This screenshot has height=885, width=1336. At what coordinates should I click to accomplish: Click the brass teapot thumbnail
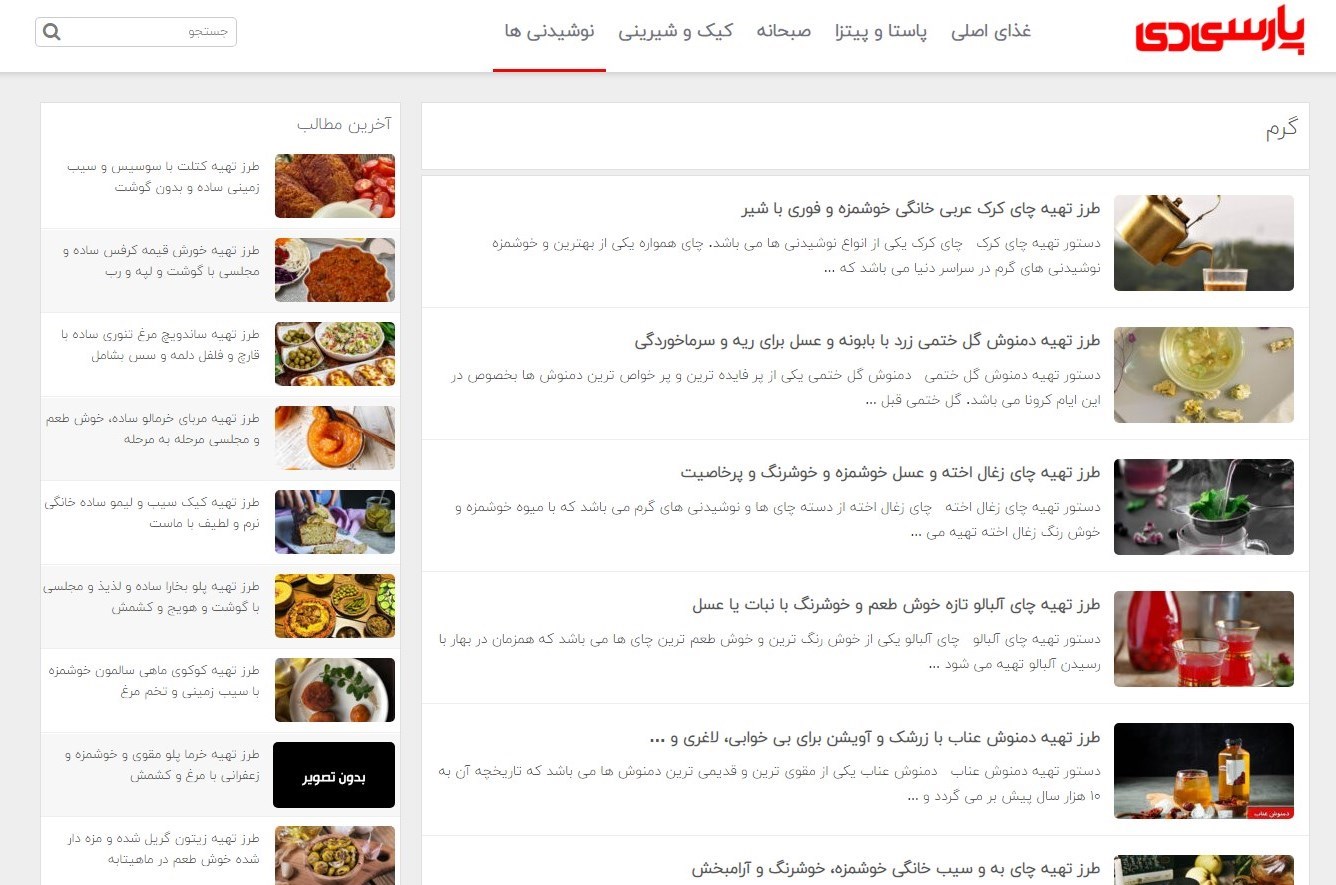(1204, 243)
